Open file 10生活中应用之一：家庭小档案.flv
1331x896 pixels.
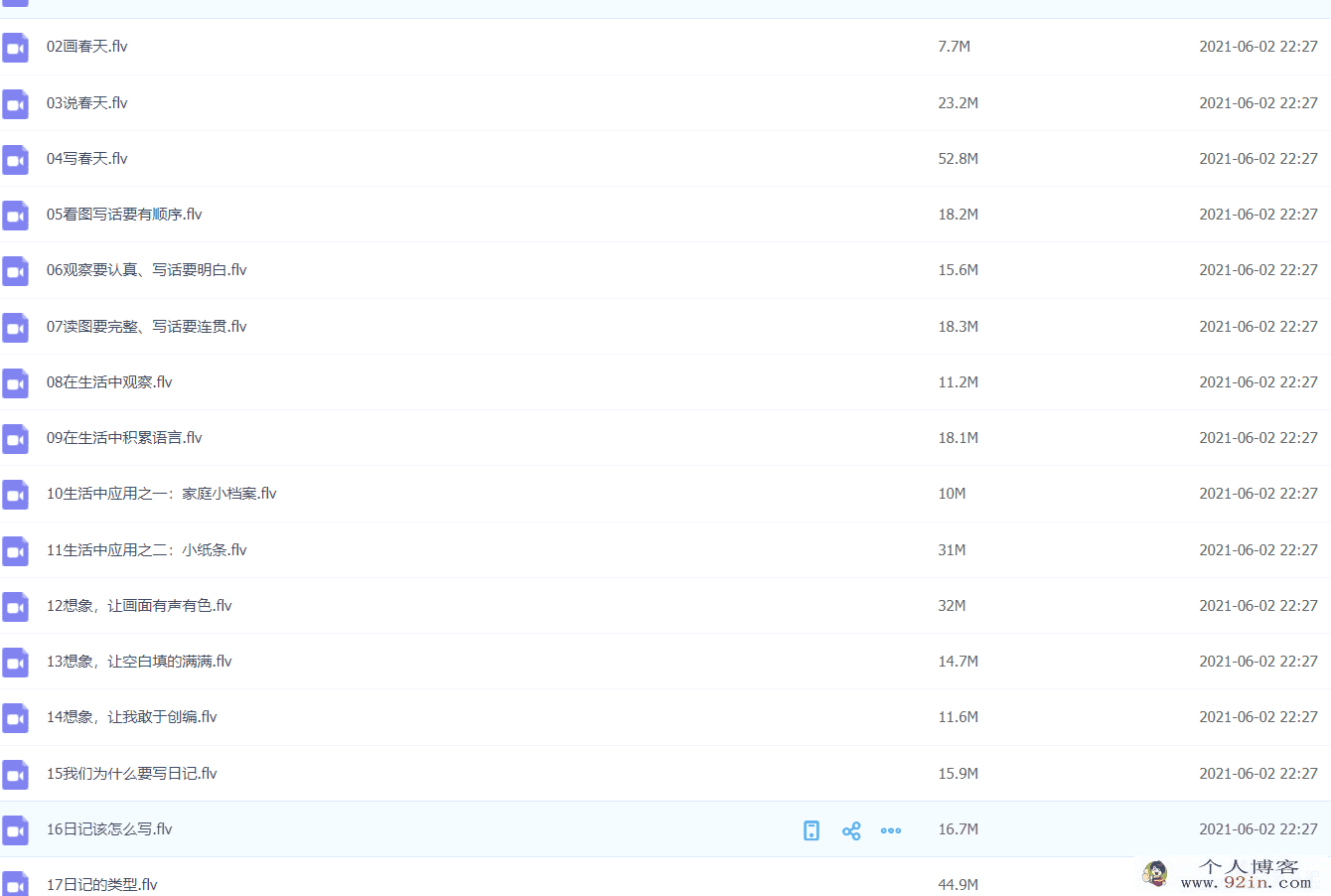[162, 494]
